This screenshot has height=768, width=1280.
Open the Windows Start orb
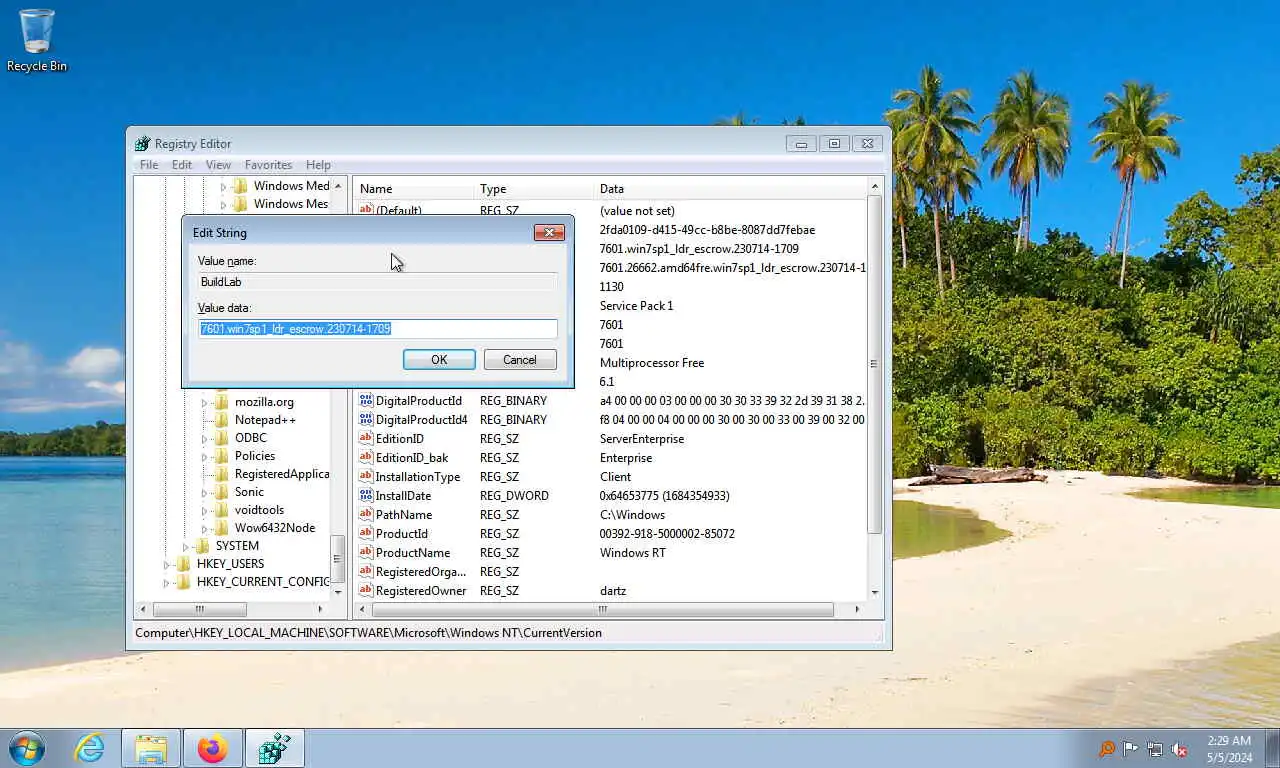(27, 748)
